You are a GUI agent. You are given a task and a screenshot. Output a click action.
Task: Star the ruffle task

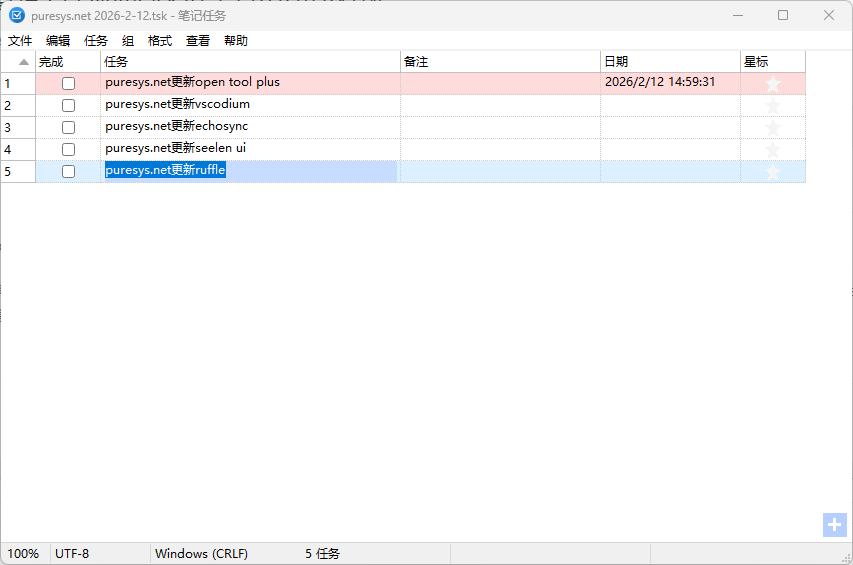pyautogui.click(x=772, y=172)
